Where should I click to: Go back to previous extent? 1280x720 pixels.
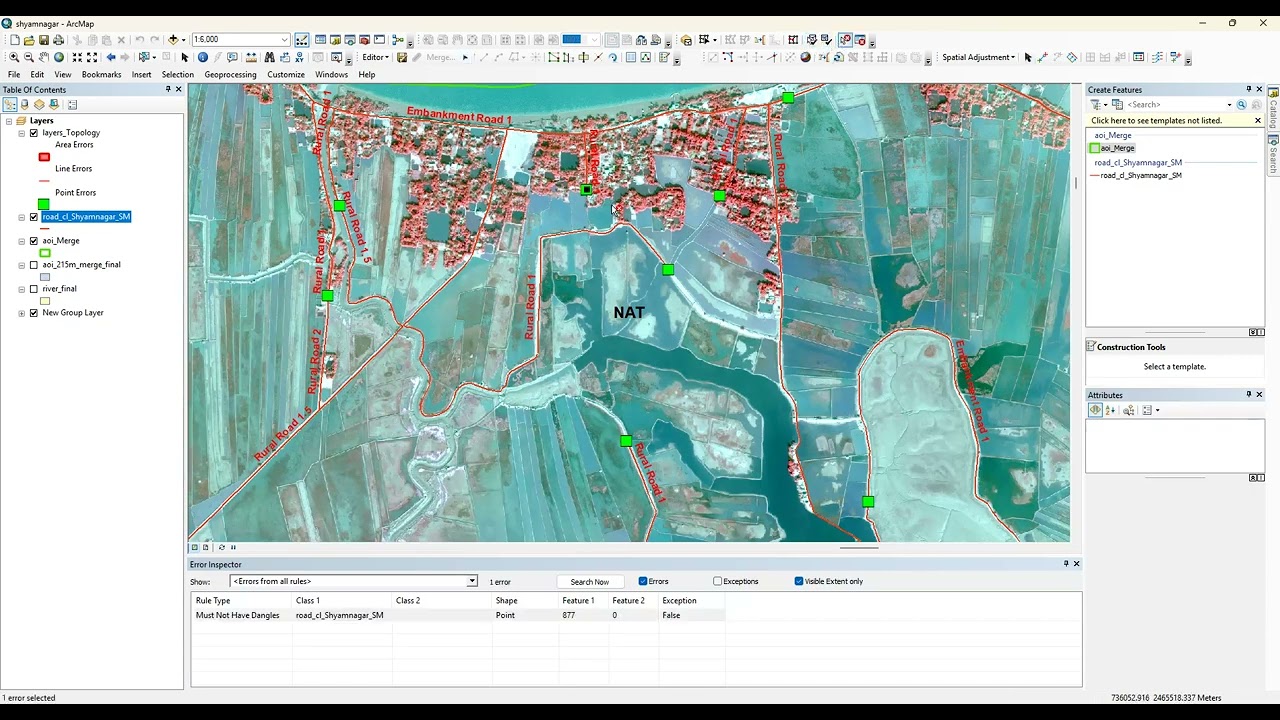pyautogui.click(x=111, y=57)
